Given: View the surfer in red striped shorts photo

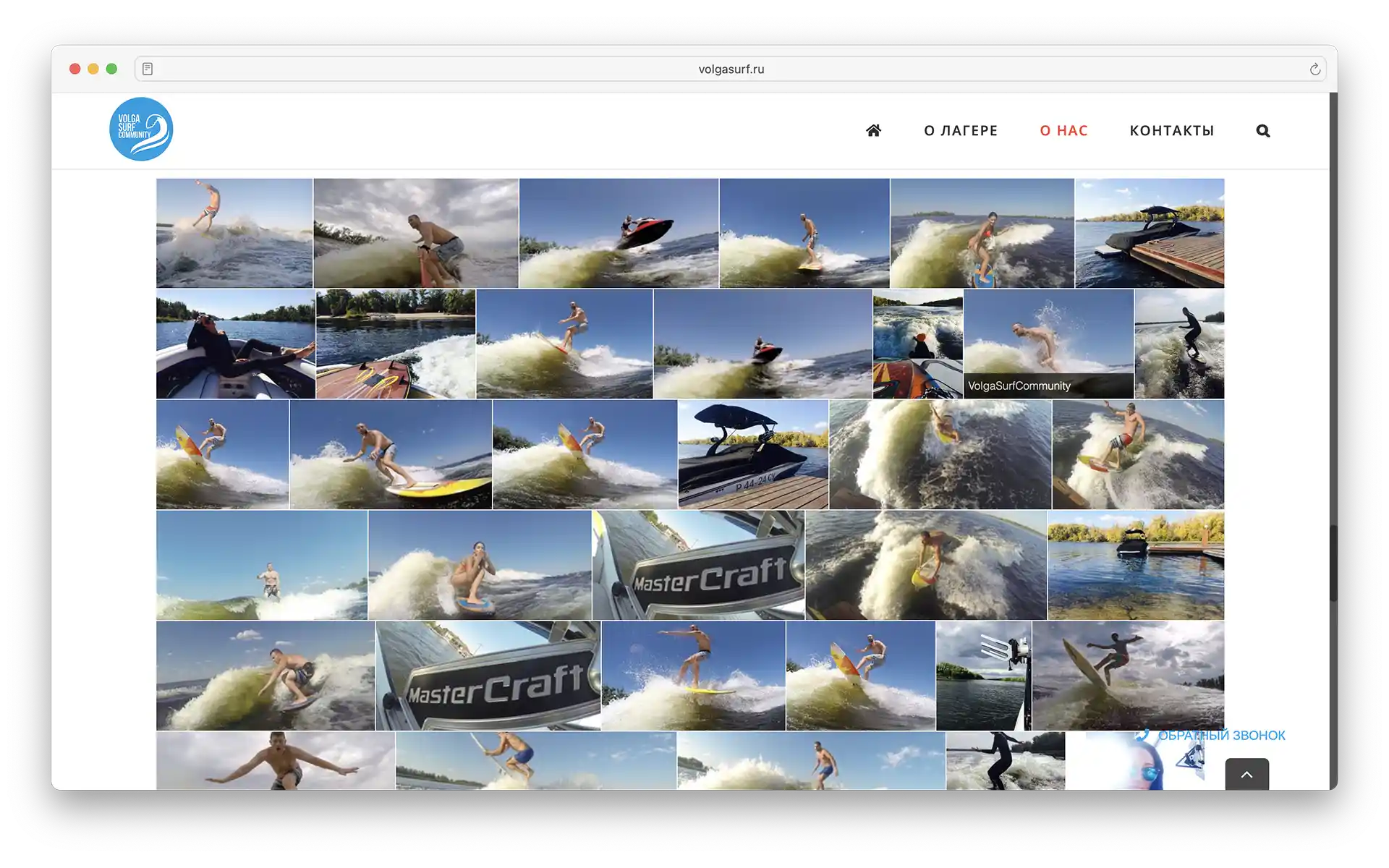Looking at the screenshot, I should pos(1139,454).
